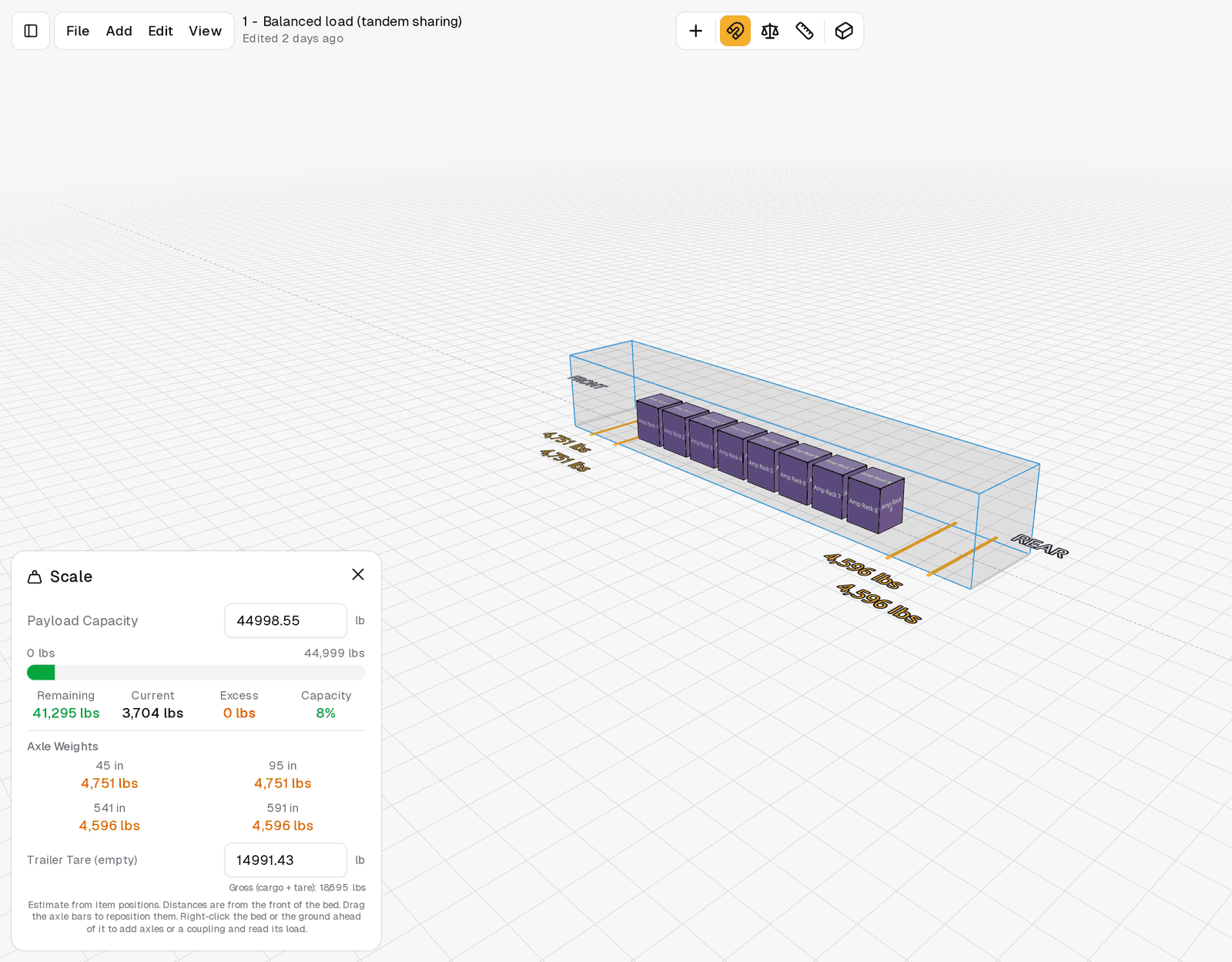Click the Gross cargo + tare text
The image size is (1232, 962).
pyautogui.click(x=297, y=887)
